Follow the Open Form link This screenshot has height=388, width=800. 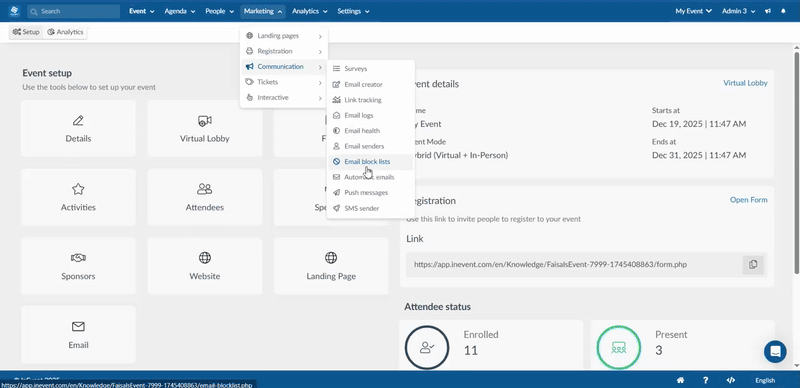[748, 200]
